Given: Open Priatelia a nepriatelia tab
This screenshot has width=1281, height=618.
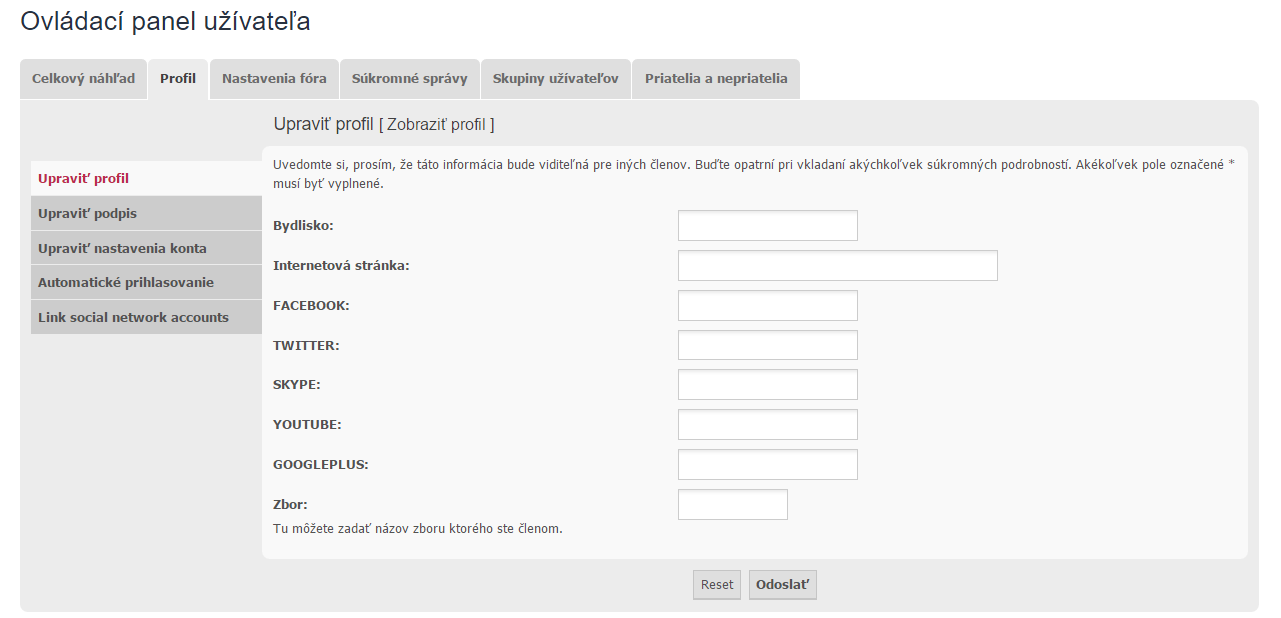Looking at the screenshot, I should point(716,79).
